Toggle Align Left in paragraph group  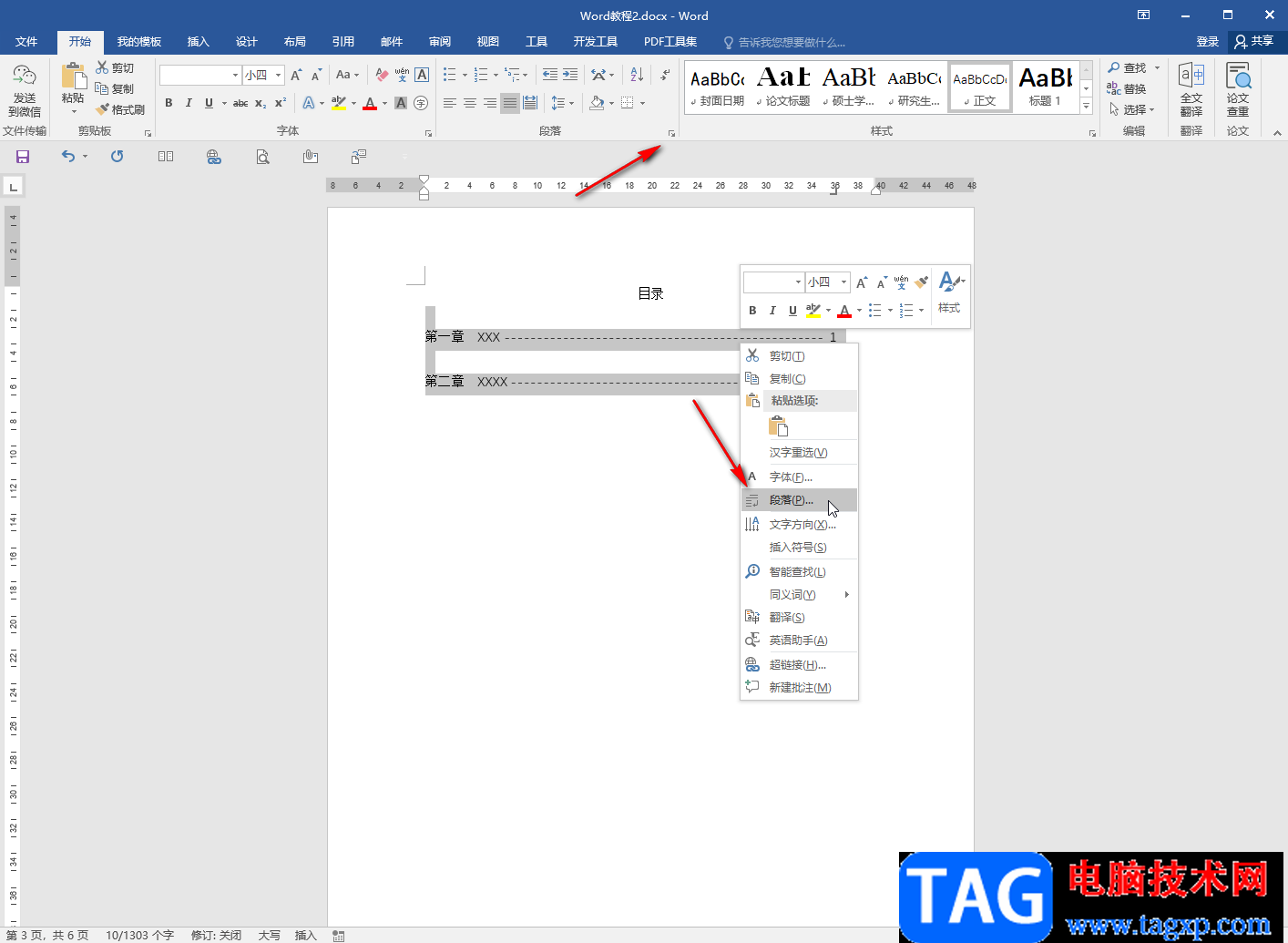click(450, 103)
